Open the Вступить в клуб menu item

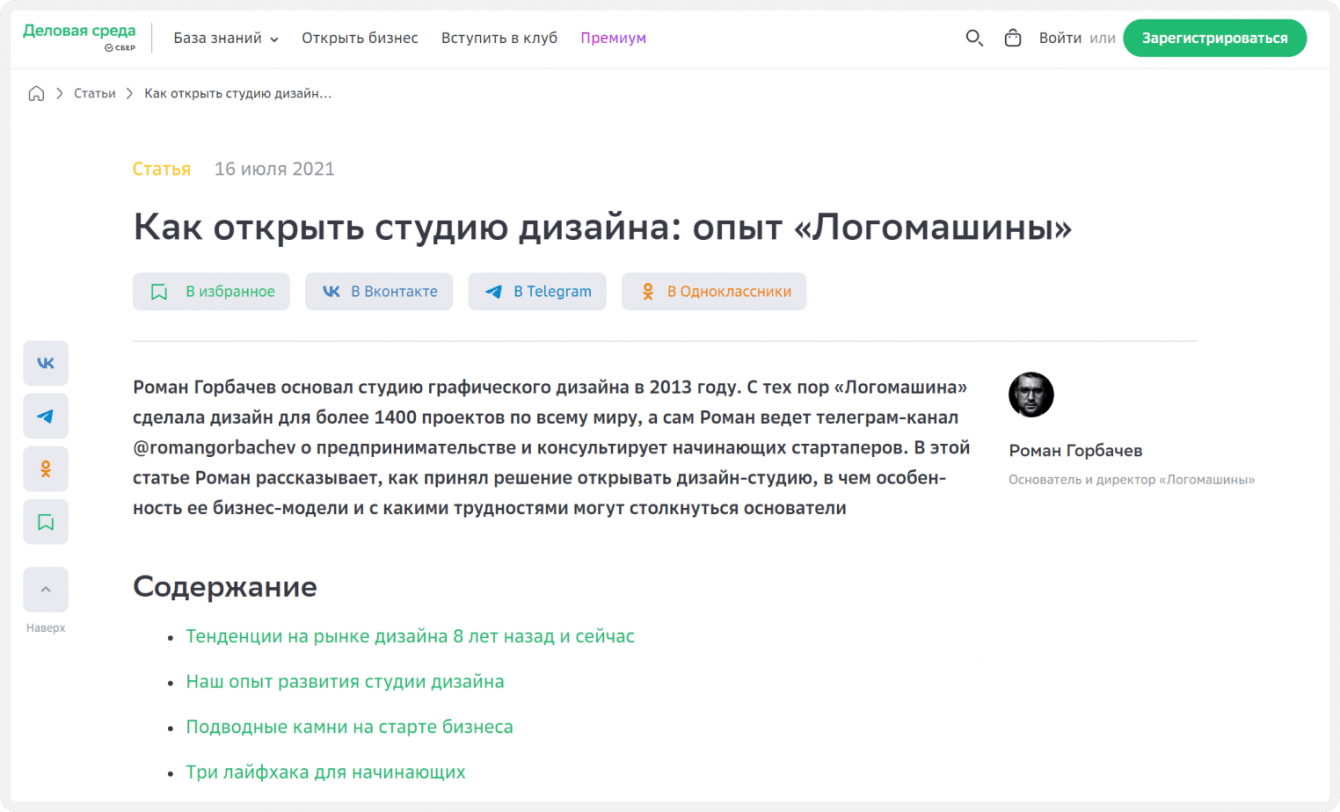coord(499,38)
